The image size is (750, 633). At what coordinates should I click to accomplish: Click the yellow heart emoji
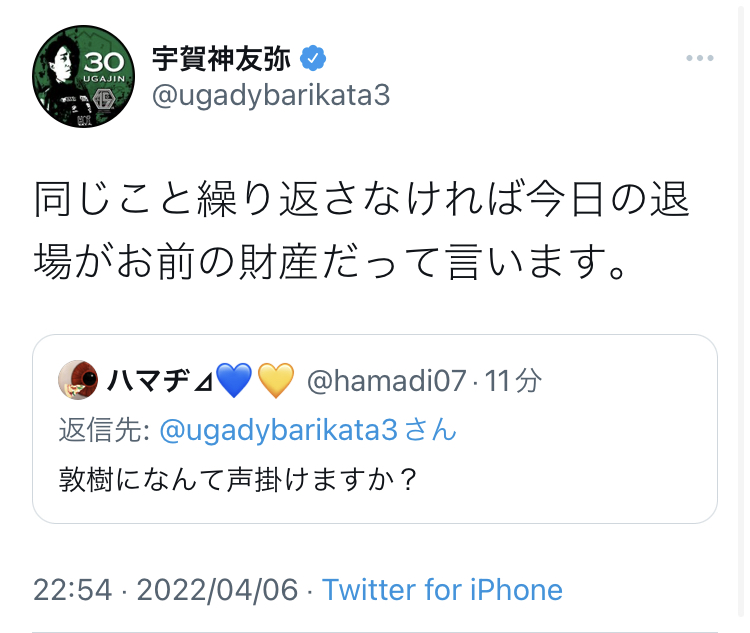(x=276, y=380)
